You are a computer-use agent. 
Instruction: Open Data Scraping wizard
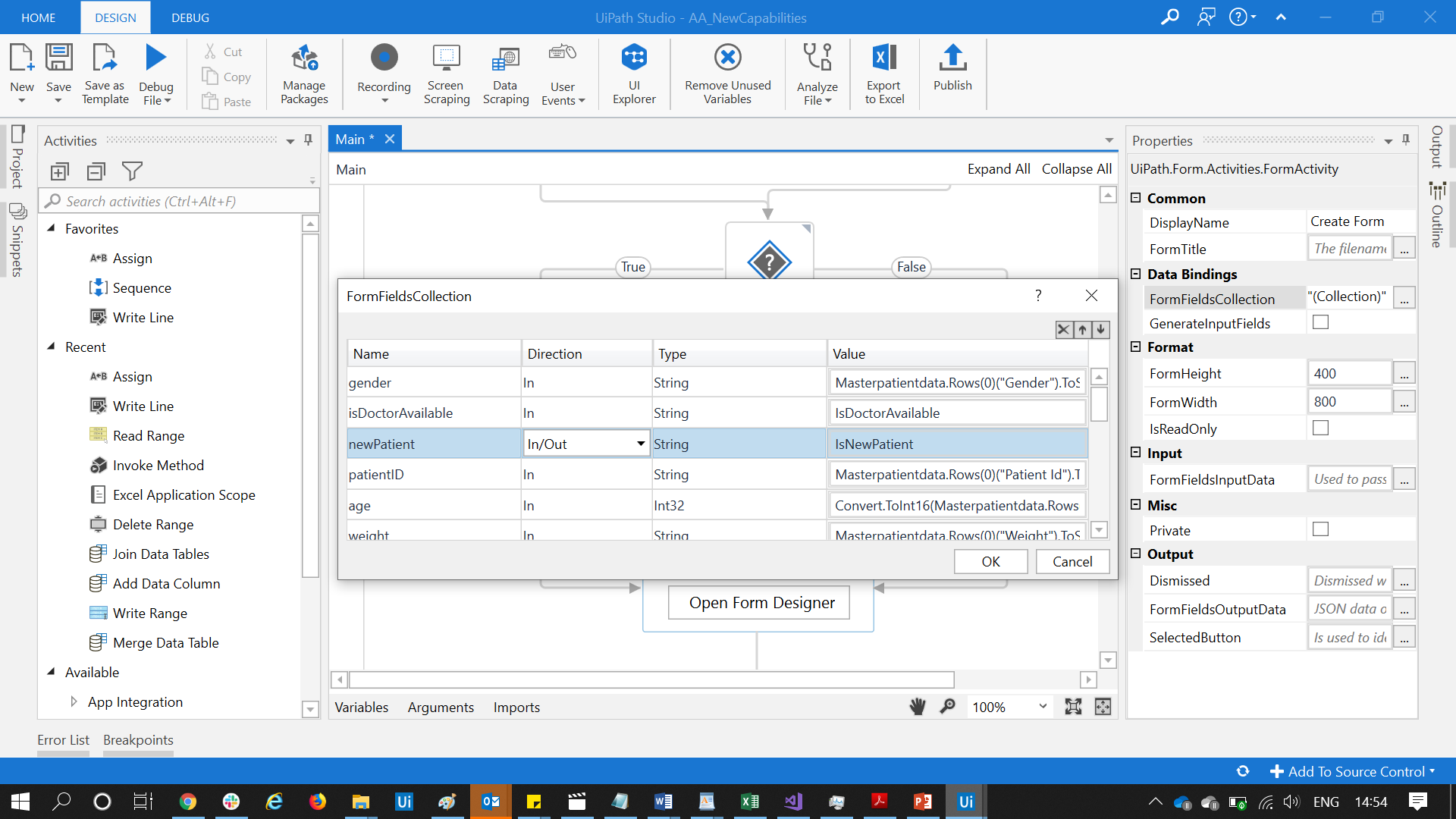coord(505,58)
